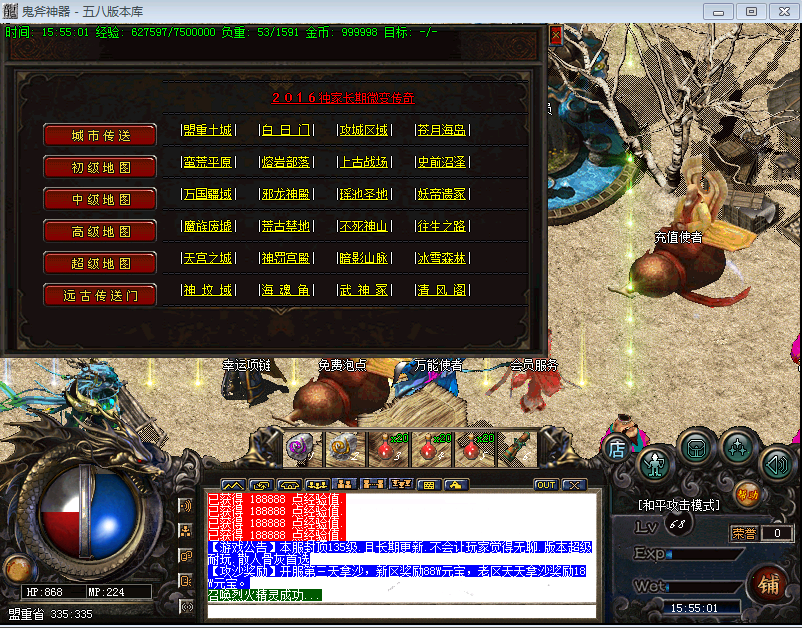Screen dimensions: 802x628
Task: Click the first chat toolbar mountain icon
Action: (x=233, y=484)
